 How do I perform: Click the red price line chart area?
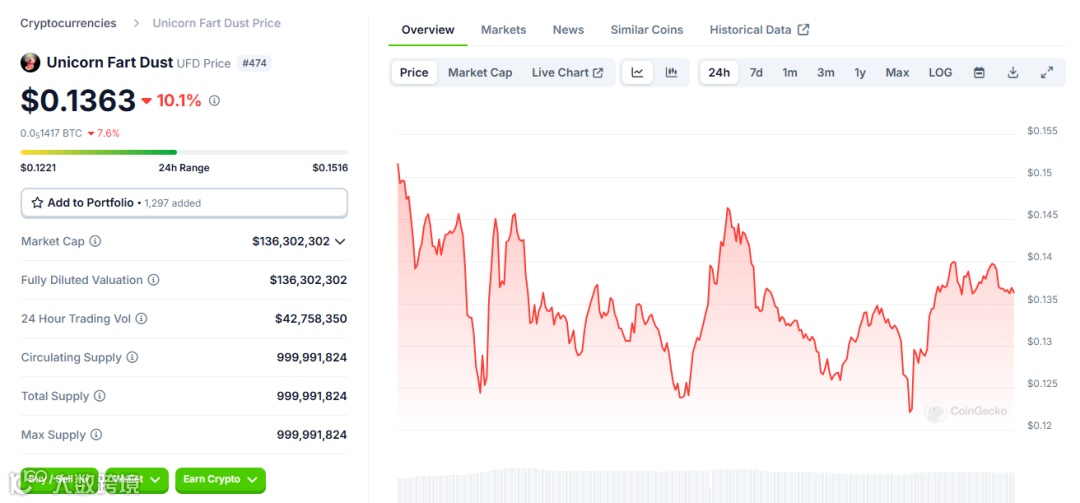(x=705, y=296)
